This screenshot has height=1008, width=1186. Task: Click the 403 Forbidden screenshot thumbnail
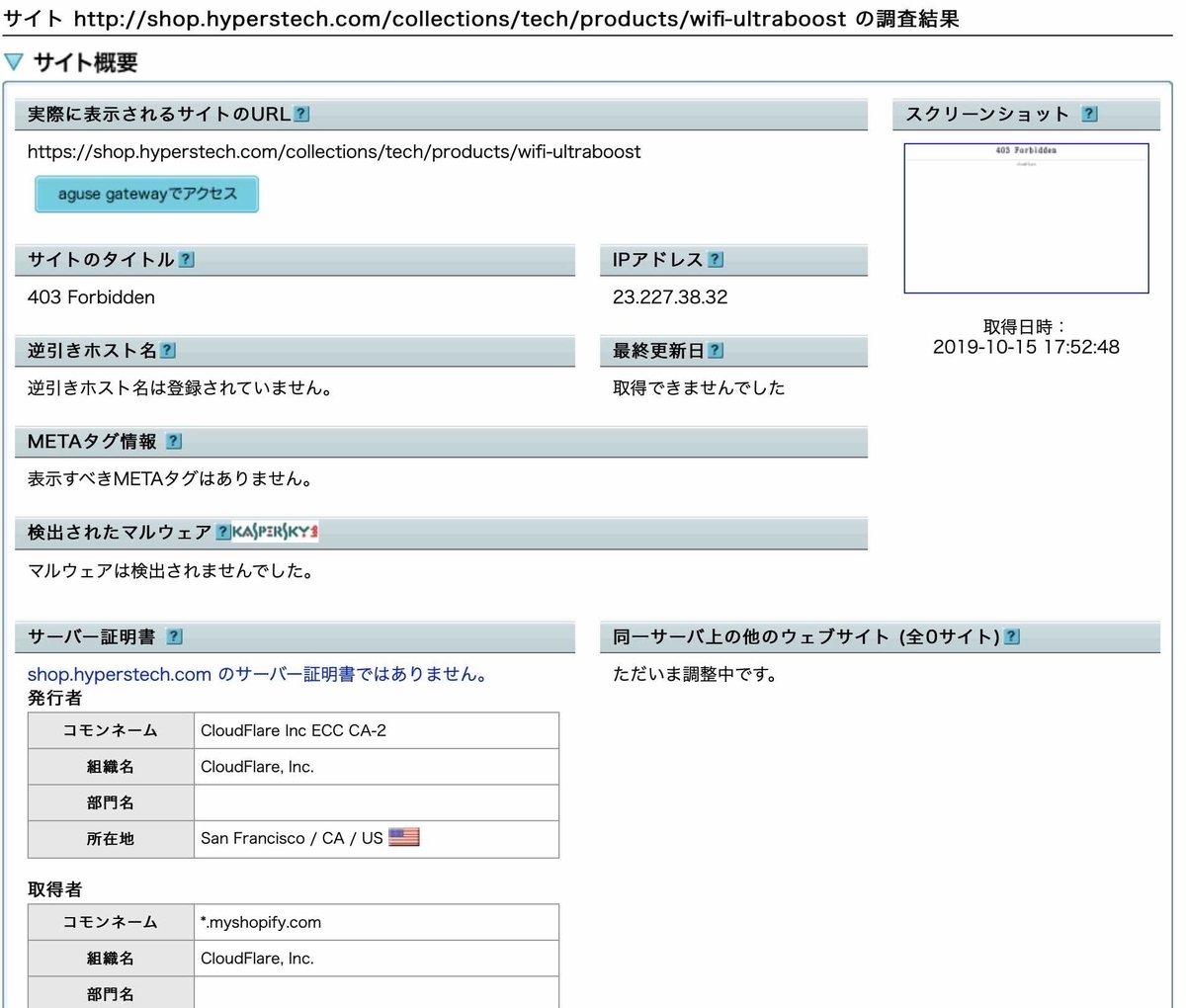(x=1026, y=218)
